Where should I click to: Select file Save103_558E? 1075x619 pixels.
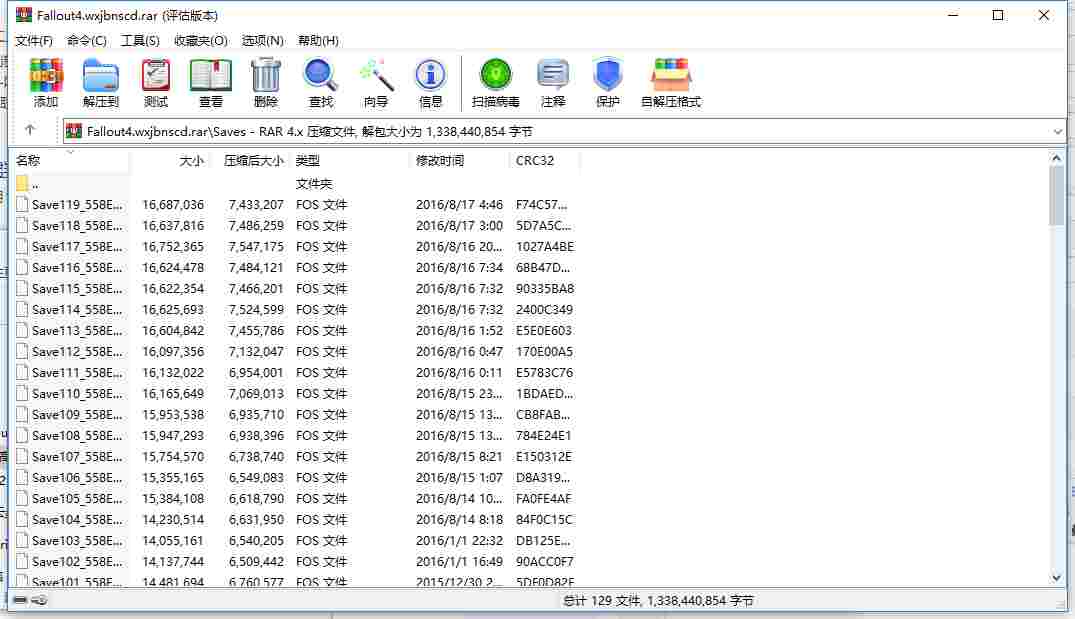(x=77, y=541)
